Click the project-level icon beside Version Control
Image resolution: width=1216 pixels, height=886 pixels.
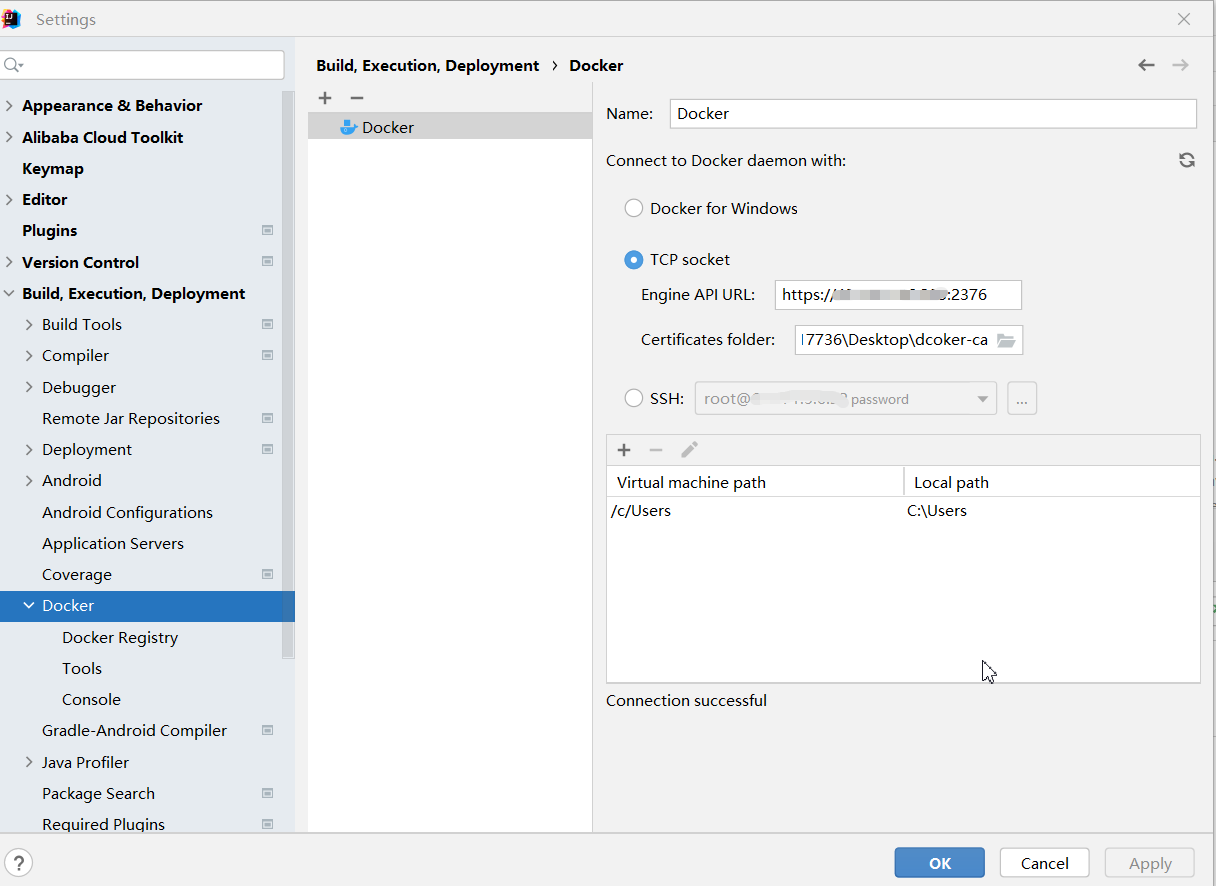pyautogui.click(x=267, y=262)
